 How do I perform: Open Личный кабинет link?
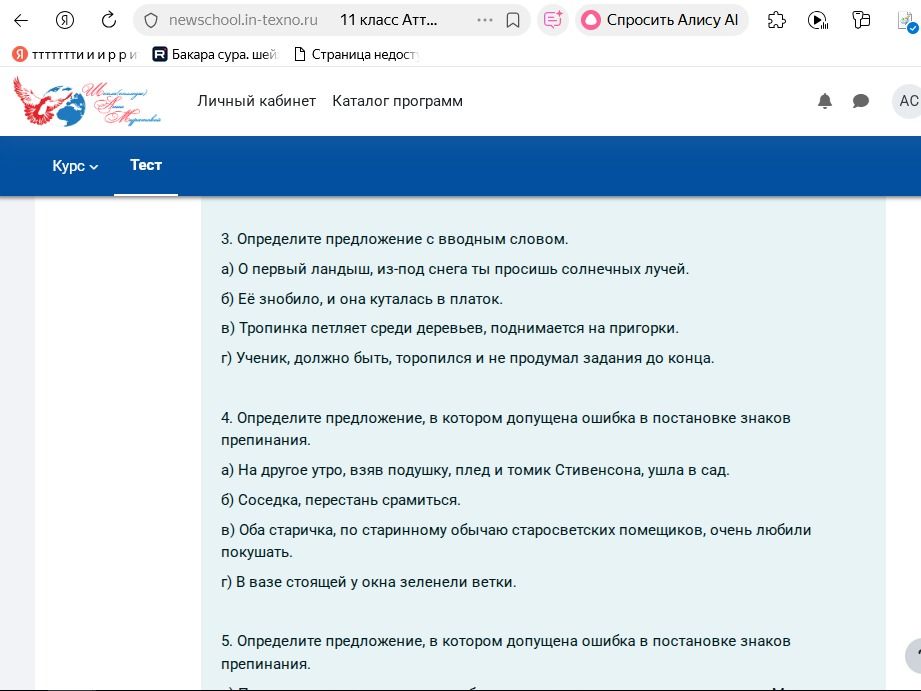[x=257, y=101]
